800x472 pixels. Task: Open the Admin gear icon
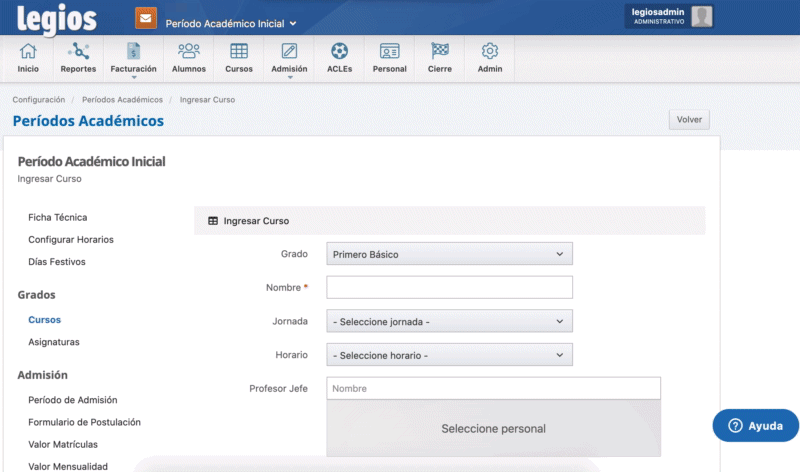[x=489, y=52]
